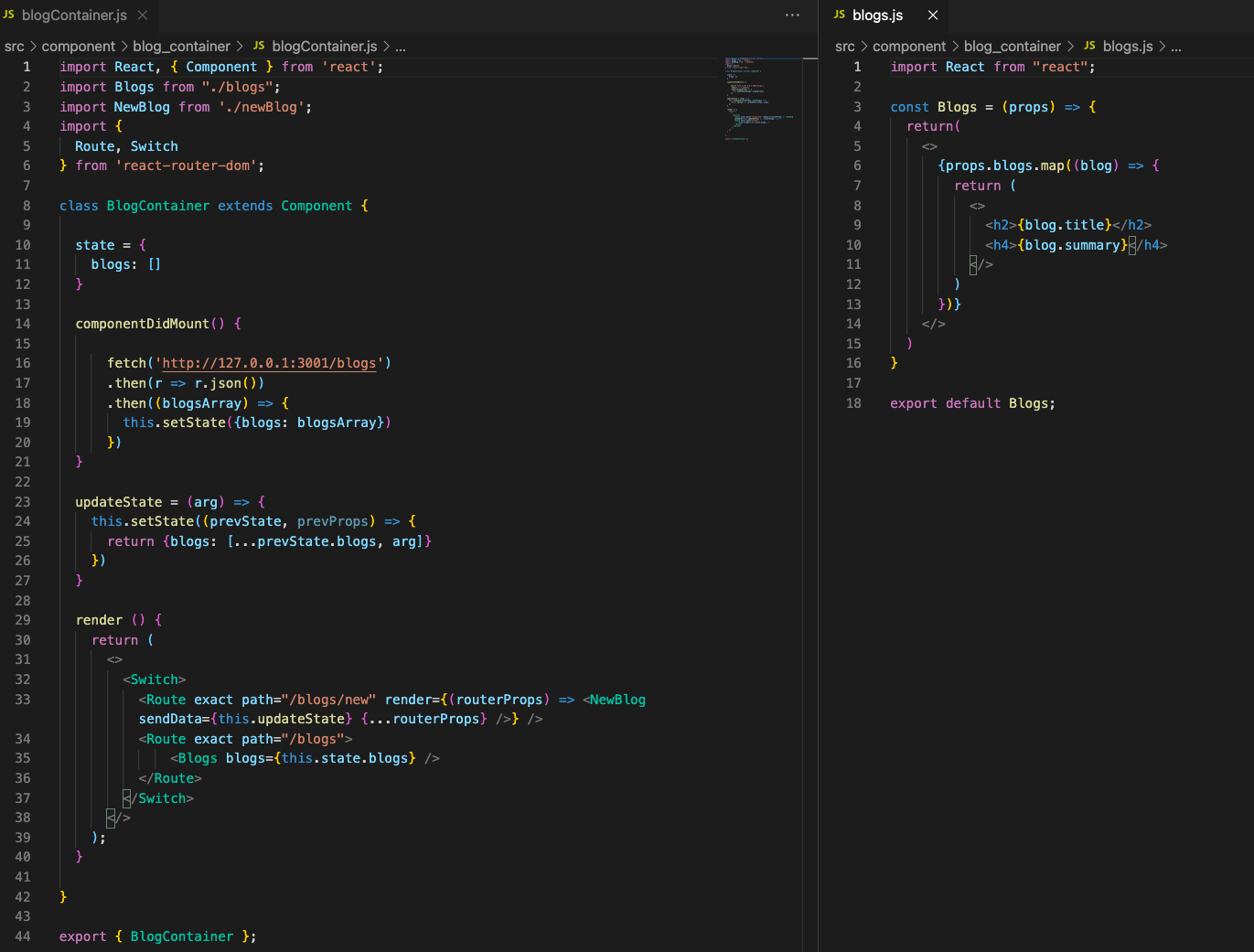Screen dimensions: 1254x952
Task: Close the blogContainer.js editor tab
Action: pos(143,16)
